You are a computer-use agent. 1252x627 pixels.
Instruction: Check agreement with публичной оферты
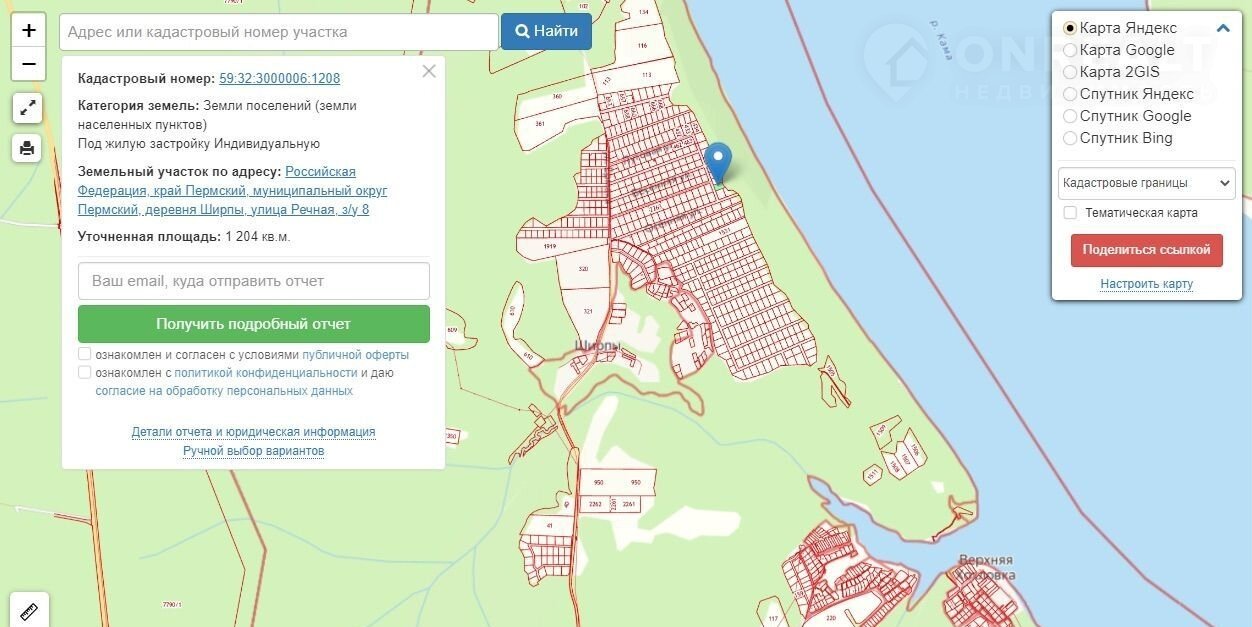[x=85, y=354]
